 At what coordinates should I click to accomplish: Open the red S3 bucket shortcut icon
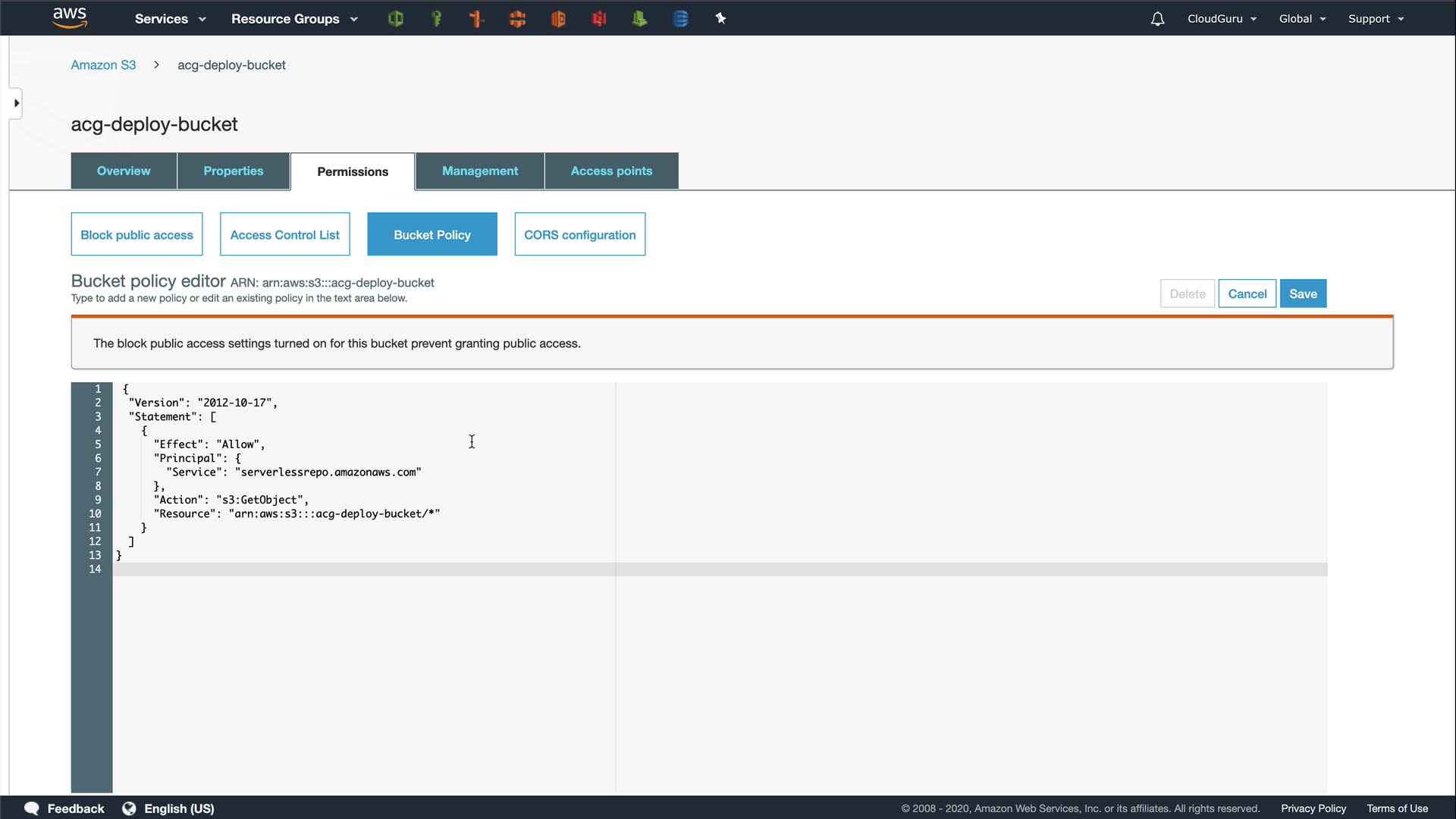click(x=599, y=19)
